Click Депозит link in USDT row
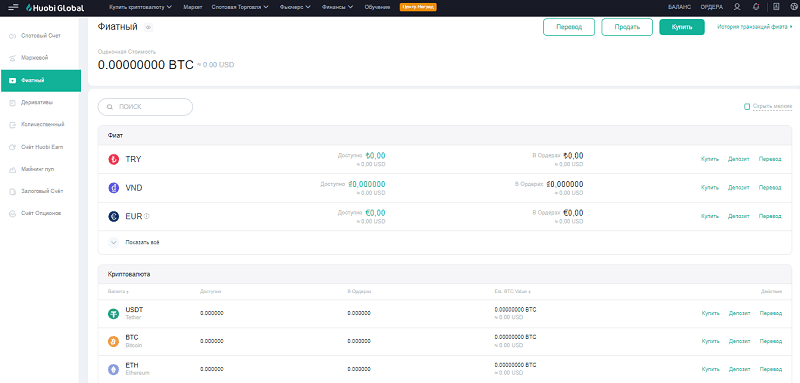Image resolution: width=800 pixels, height=383 pixels. click(x=740, y=314)
